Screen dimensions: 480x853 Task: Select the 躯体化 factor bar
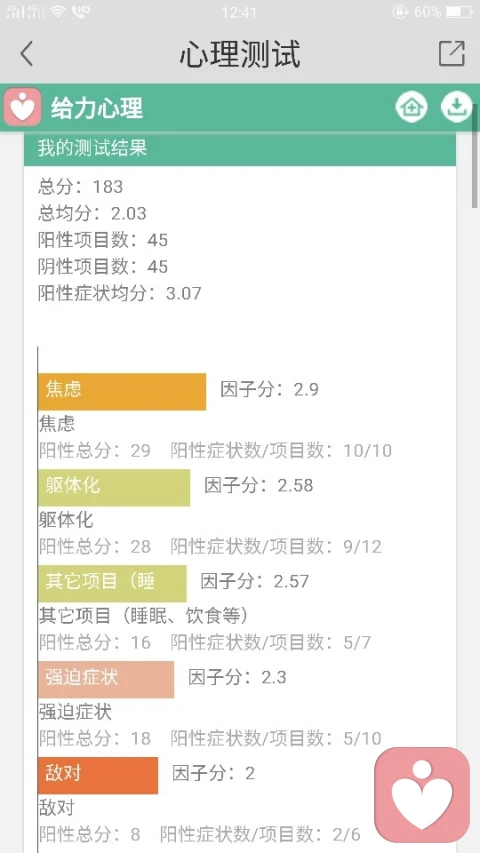[114, 487]
